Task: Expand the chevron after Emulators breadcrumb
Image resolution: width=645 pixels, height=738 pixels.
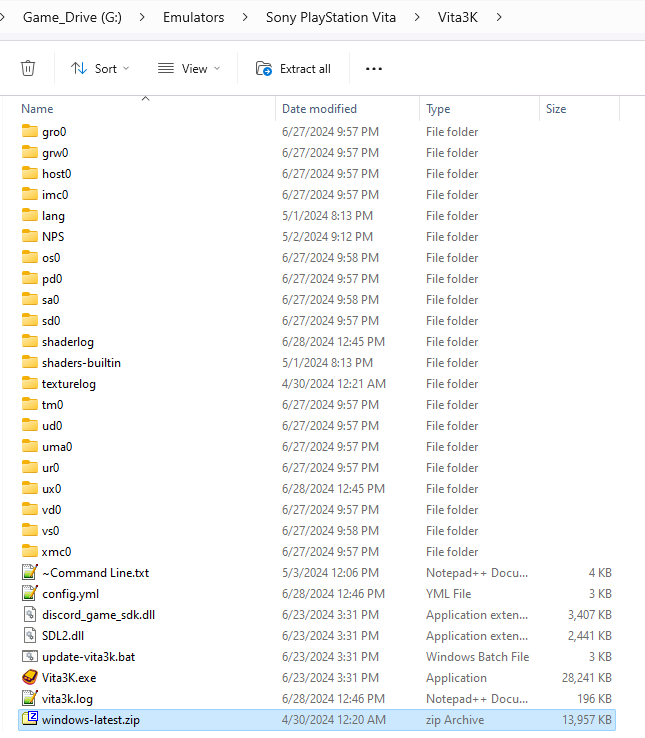Action: tap(245, 17)
